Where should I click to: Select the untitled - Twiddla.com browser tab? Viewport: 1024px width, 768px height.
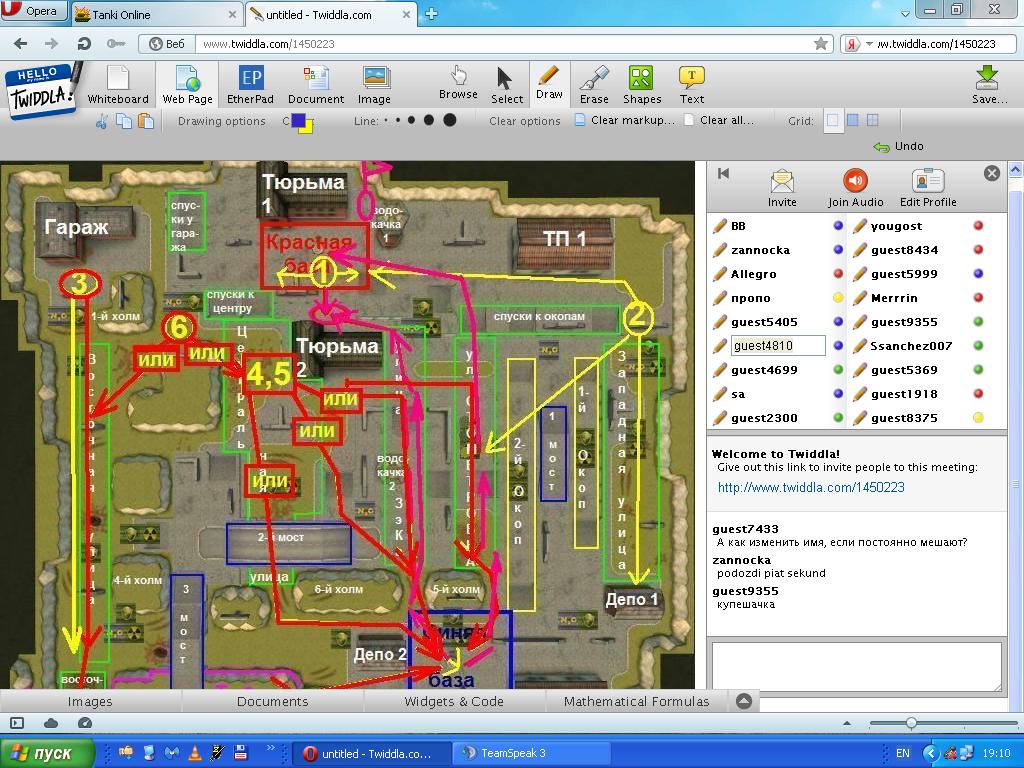[x=331, y=14]
